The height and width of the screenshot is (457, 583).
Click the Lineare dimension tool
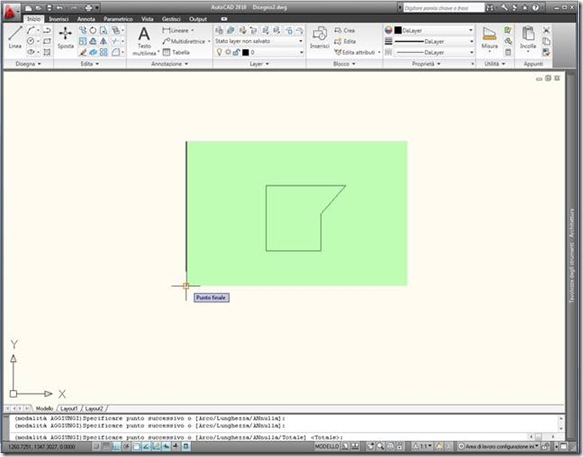pyautogui.click(x=176, y=30)
